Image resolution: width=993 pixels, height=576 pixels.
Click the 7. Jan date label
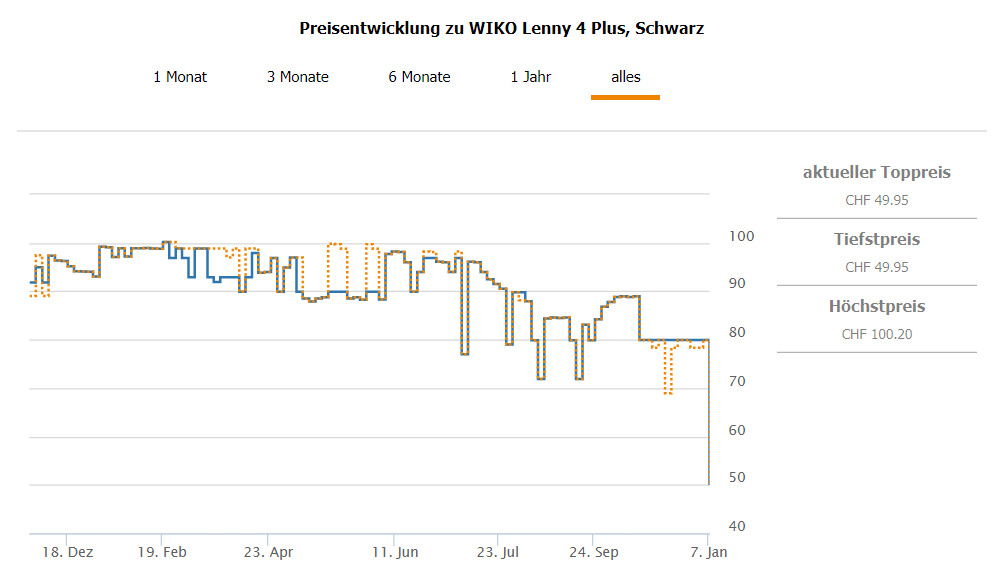(x=707, y=552)
